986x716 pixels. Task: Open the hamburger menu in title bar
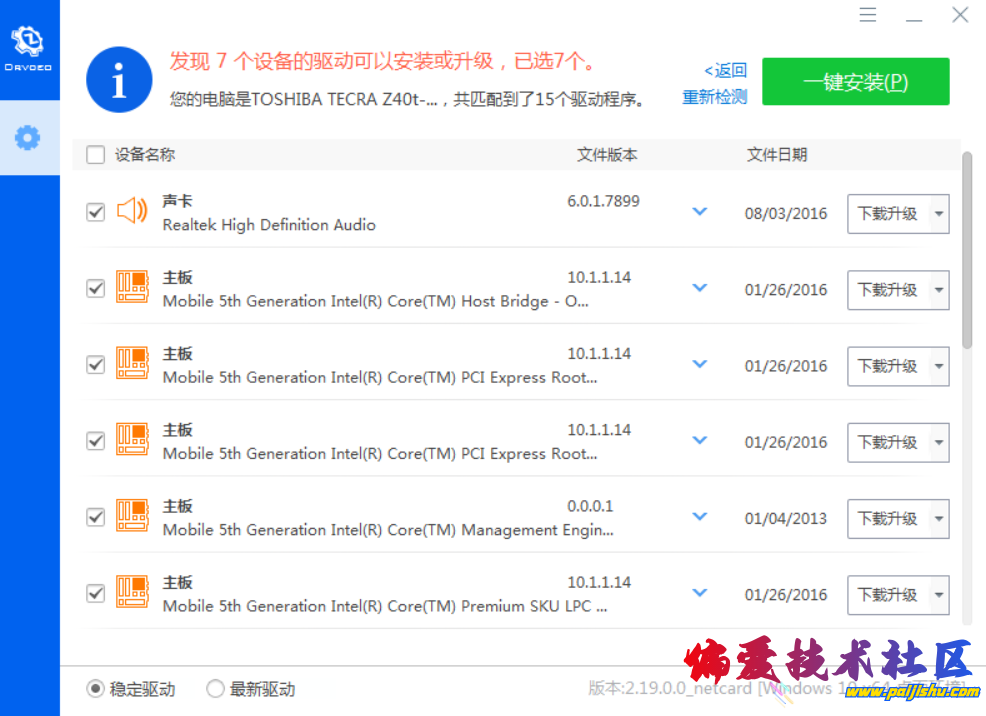click(x=868, y=15)
